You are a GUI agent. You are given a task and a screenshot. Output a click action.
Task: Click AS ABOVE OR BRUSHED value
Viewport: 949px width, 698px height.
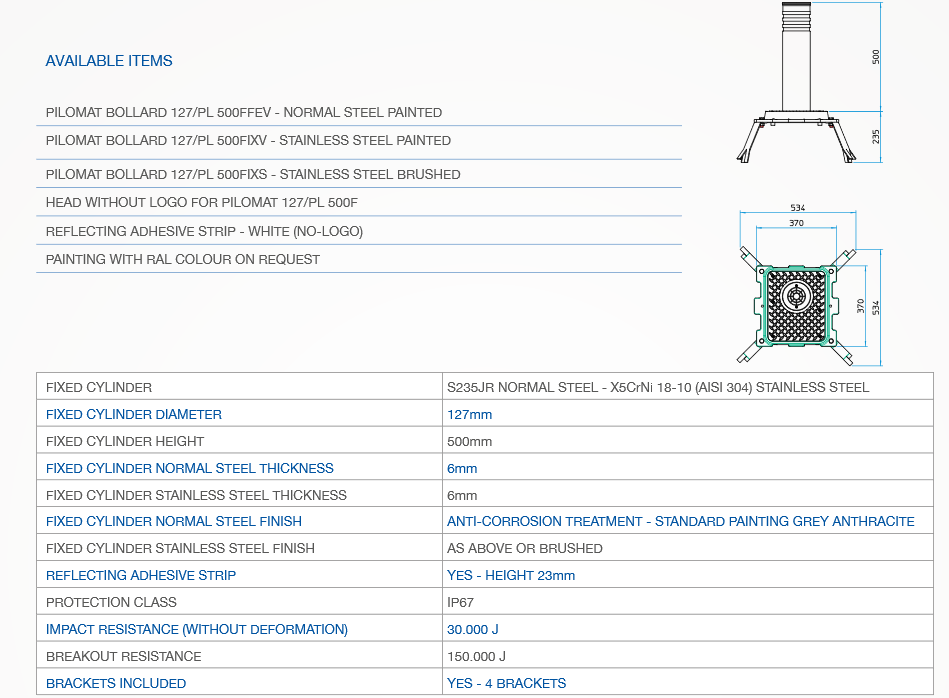coord(525,548)
